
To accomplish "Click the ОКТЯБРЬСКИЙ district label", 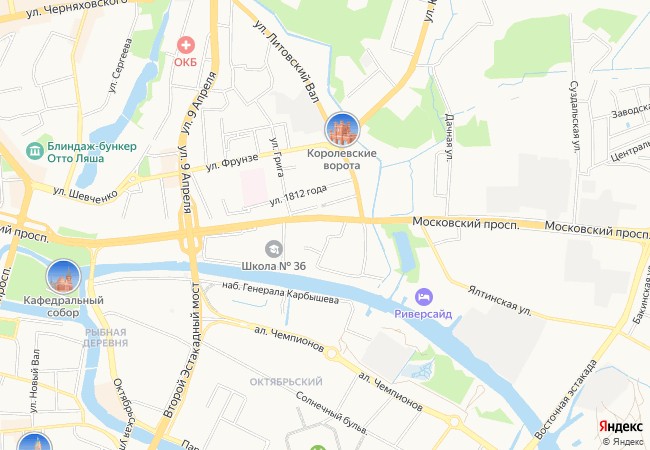I will click(x=286, y=382).
